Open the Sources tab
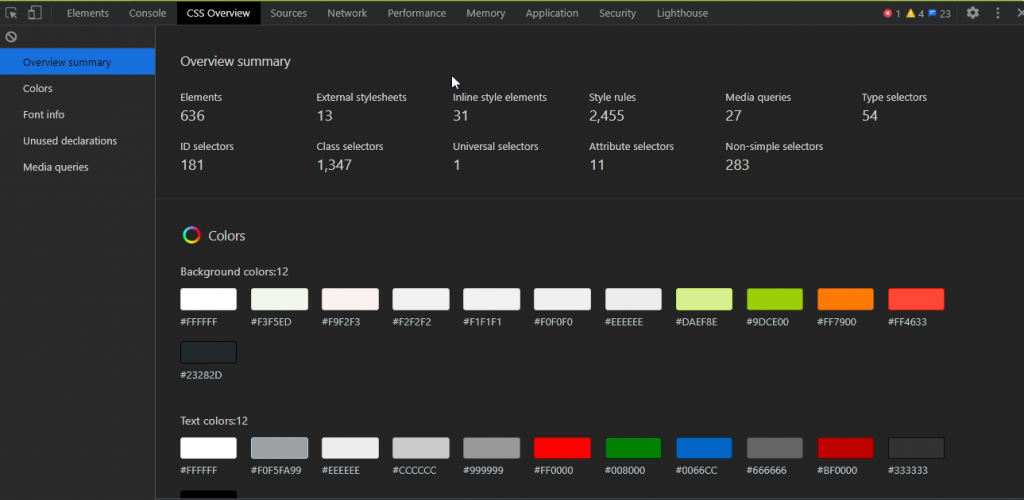 click(289, 13)
